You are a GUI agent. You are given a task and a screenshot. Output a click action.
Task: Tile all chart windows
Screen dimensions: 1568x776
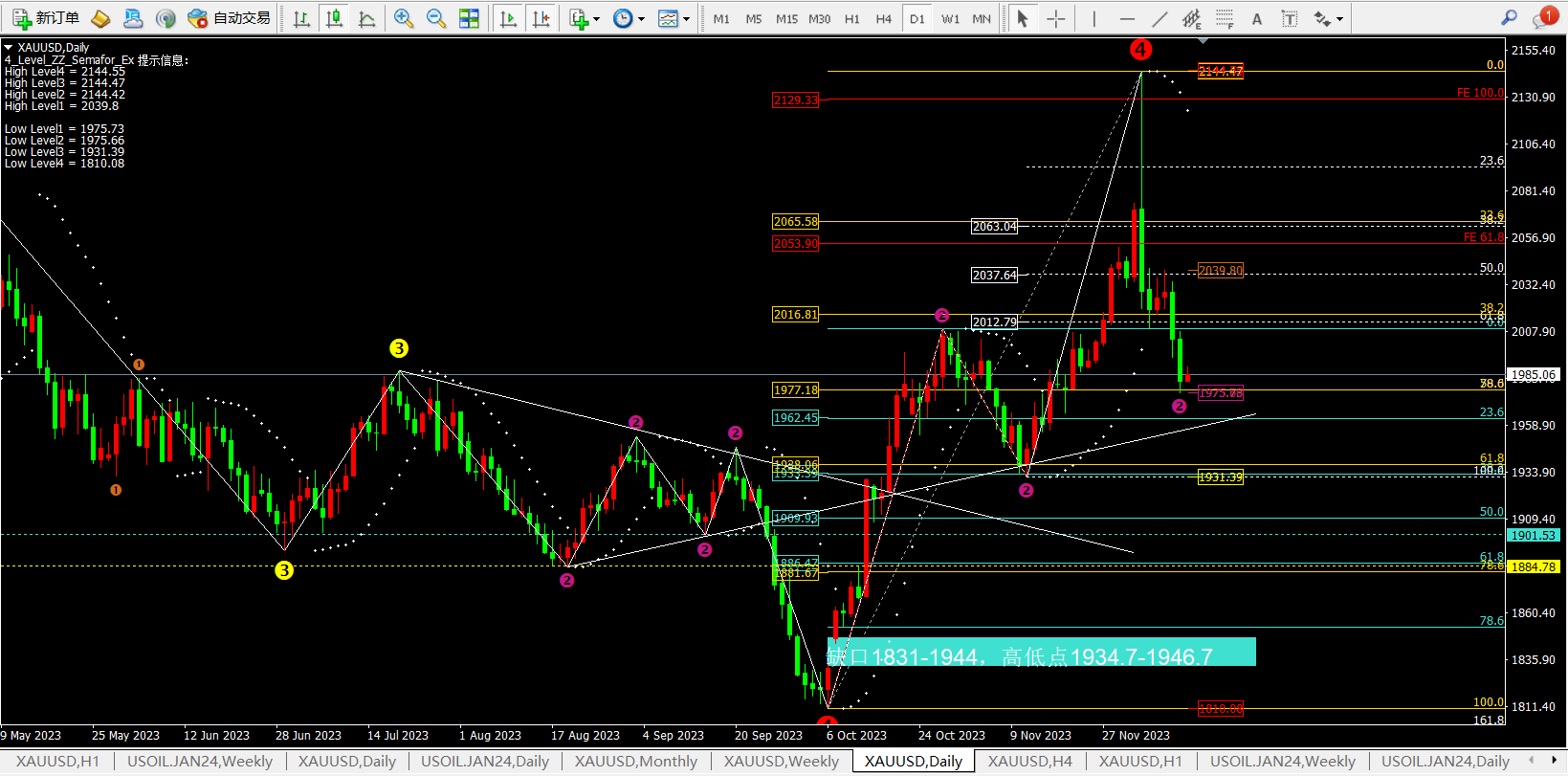click(x=469, y=18)
